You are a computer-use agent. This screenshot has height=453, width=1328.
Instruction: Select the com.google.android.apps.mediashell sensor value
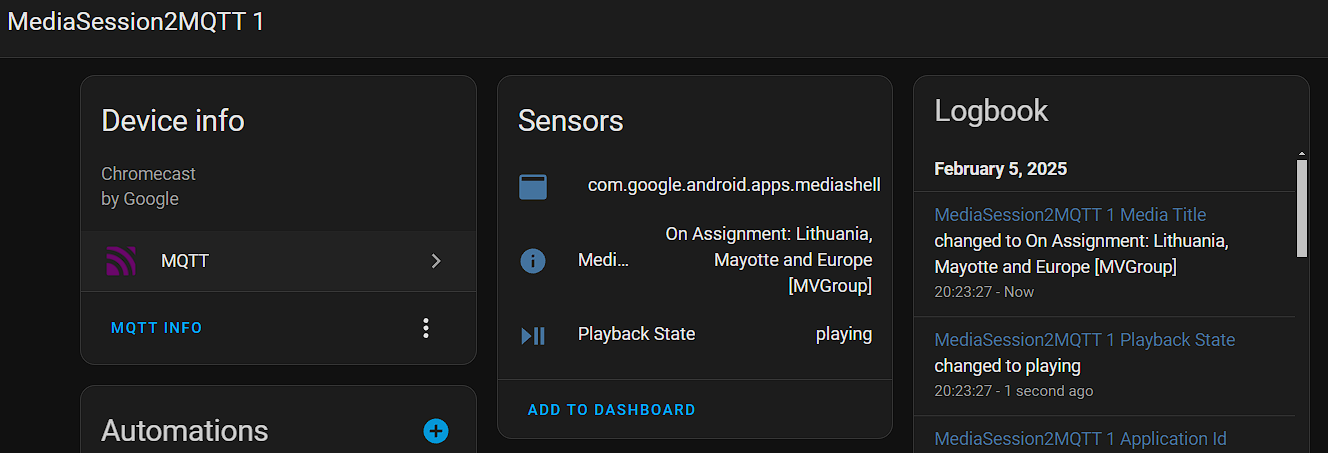734,185
